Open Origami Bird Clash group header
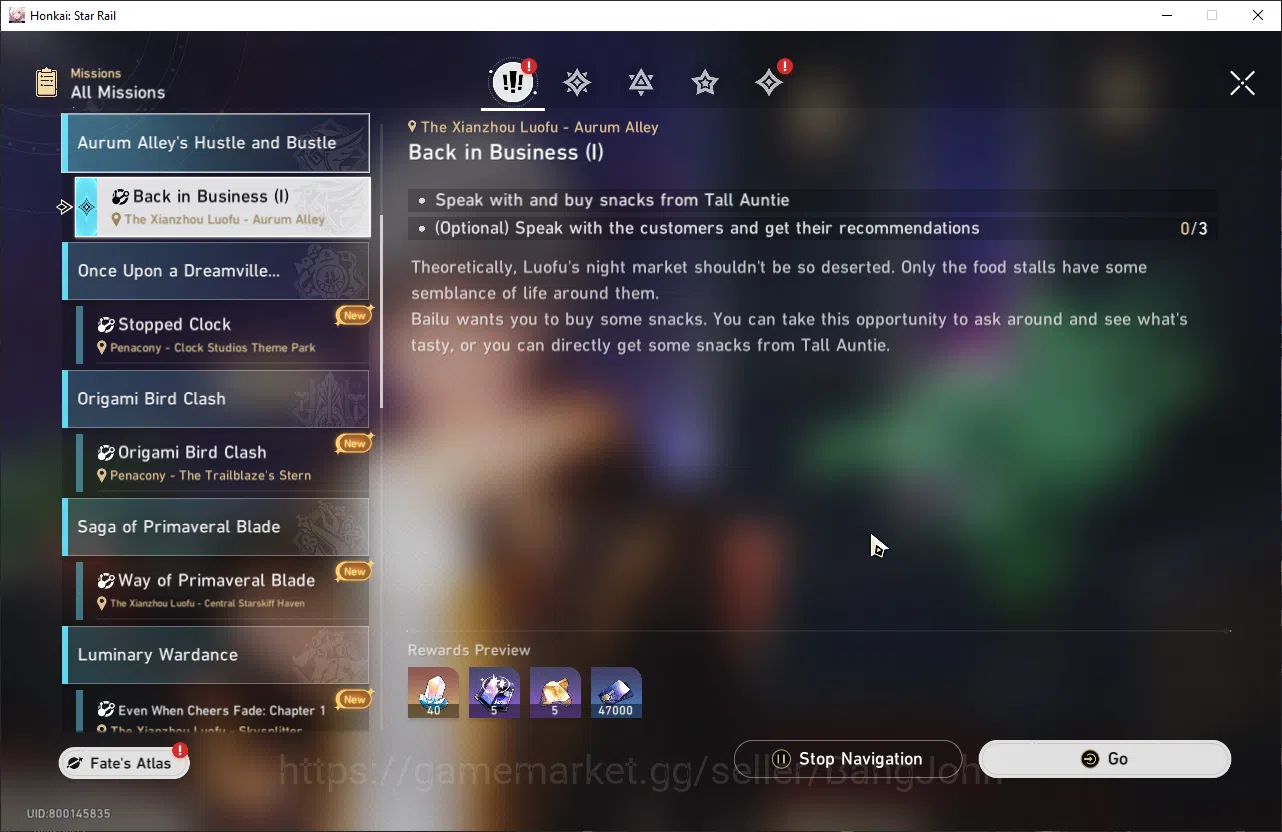 pyautogui.click(x=216, y=399)
